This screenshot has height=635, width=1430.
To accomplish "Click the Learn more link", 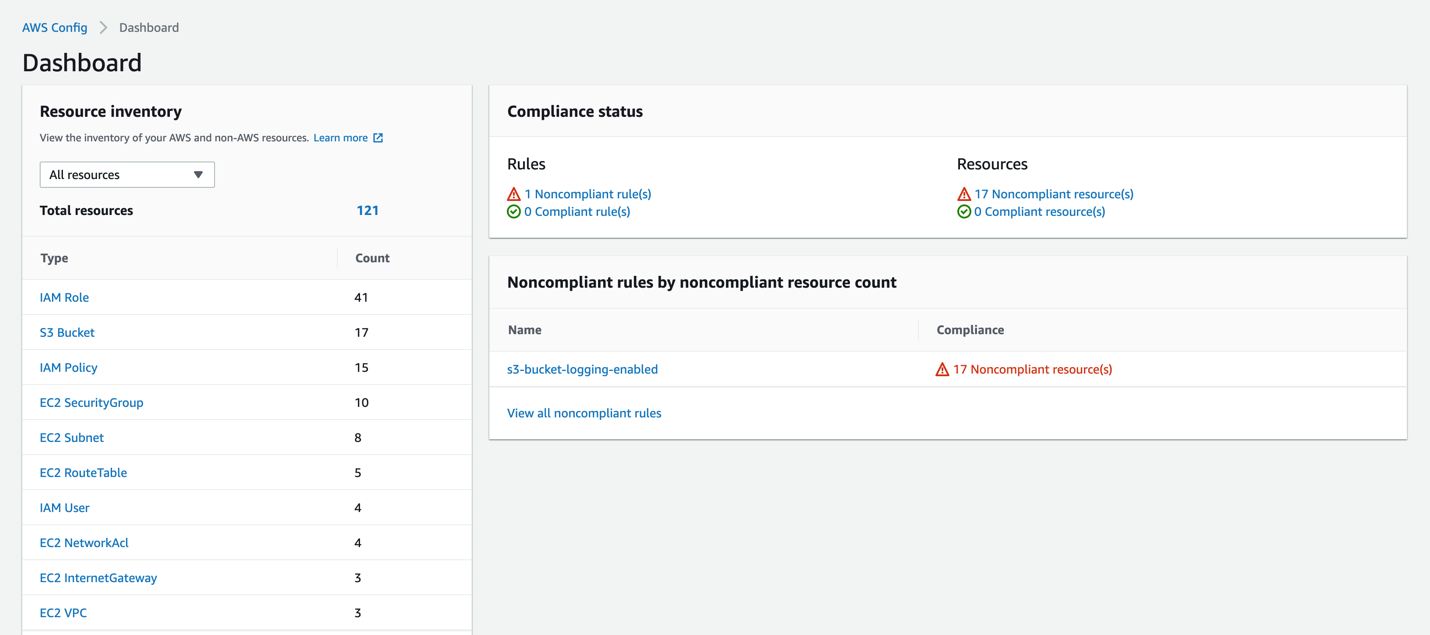I will coord(341,137).
